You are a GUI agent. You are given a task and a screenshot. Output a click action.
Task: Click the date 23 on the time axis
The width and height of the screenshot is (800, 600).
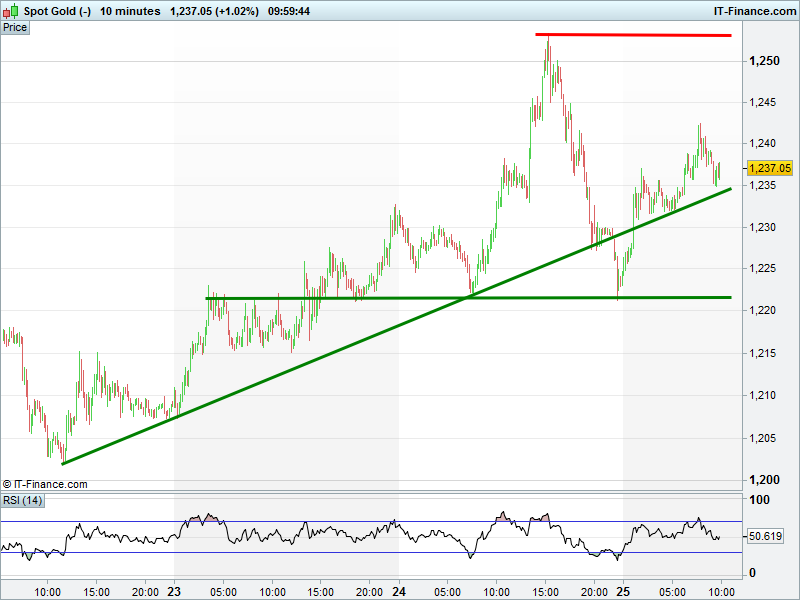tap(174, 591)
